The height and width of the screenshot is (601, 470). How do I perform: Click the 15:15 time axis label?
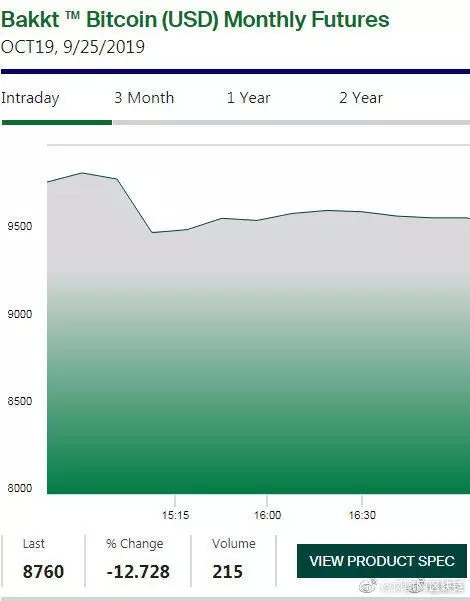(x=176, y=515)
